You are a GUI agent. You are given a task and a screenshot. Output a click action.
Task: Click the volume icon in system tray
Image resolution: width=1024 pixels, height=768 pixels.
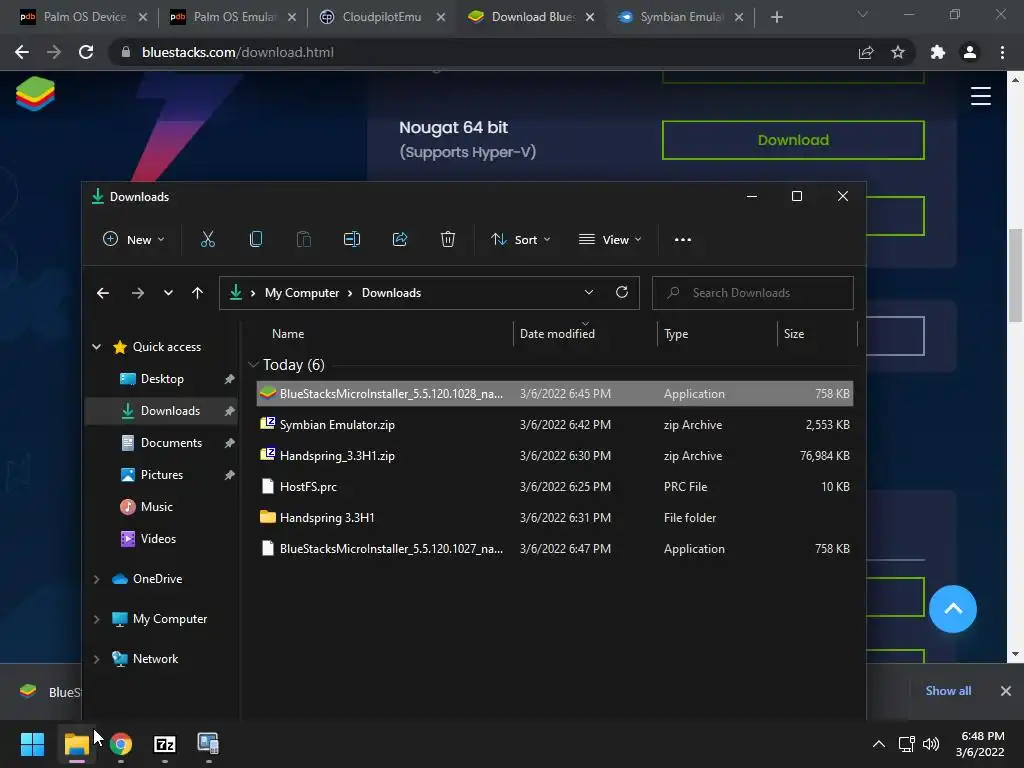(x=931, y=744)
